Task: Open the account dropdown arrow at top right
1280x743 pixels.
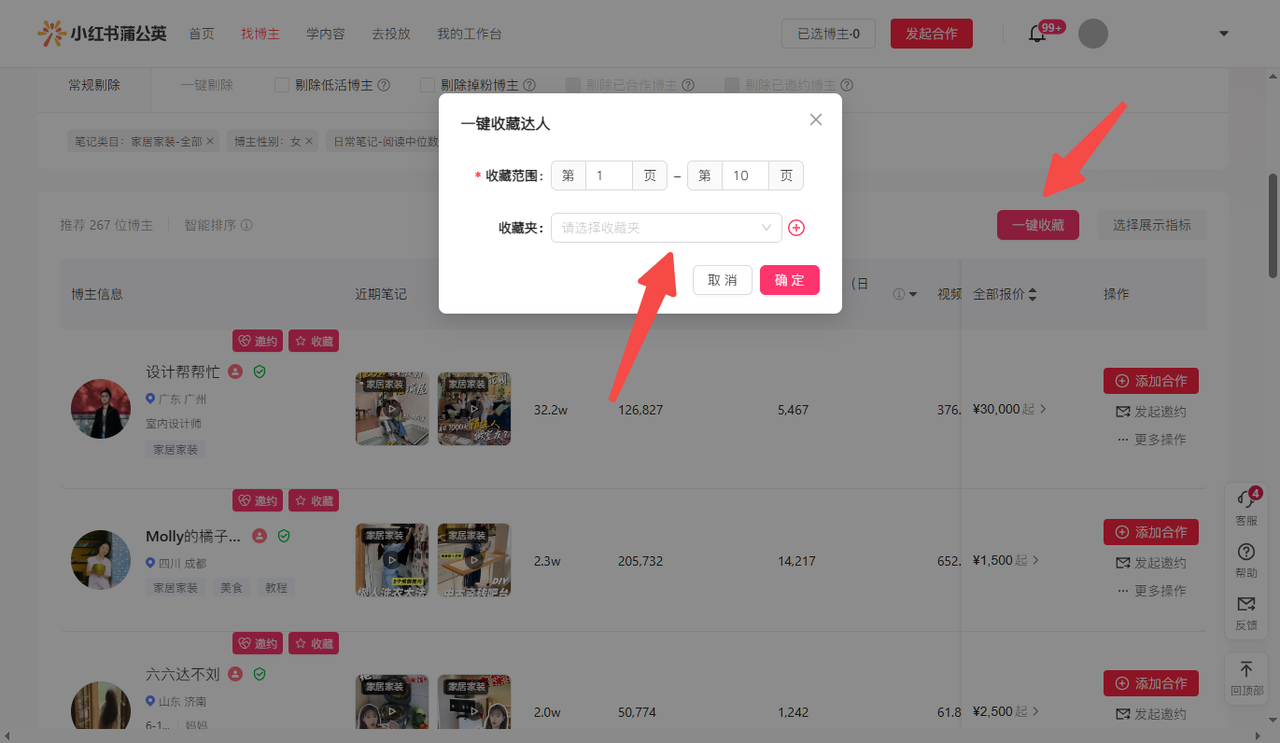Action: point(1224,34)
